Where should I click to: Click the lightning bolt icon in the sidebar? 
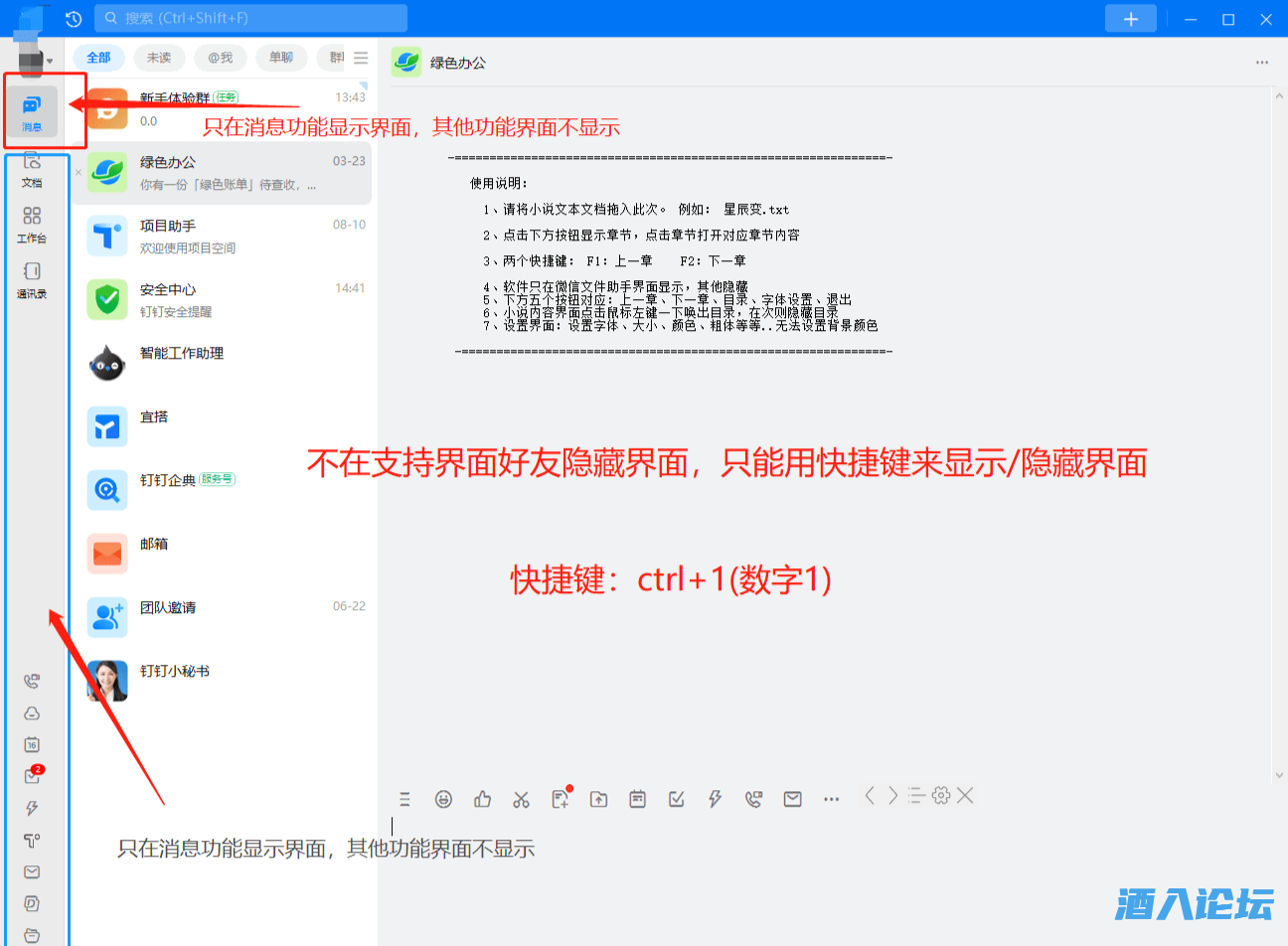tap(32, 809)
